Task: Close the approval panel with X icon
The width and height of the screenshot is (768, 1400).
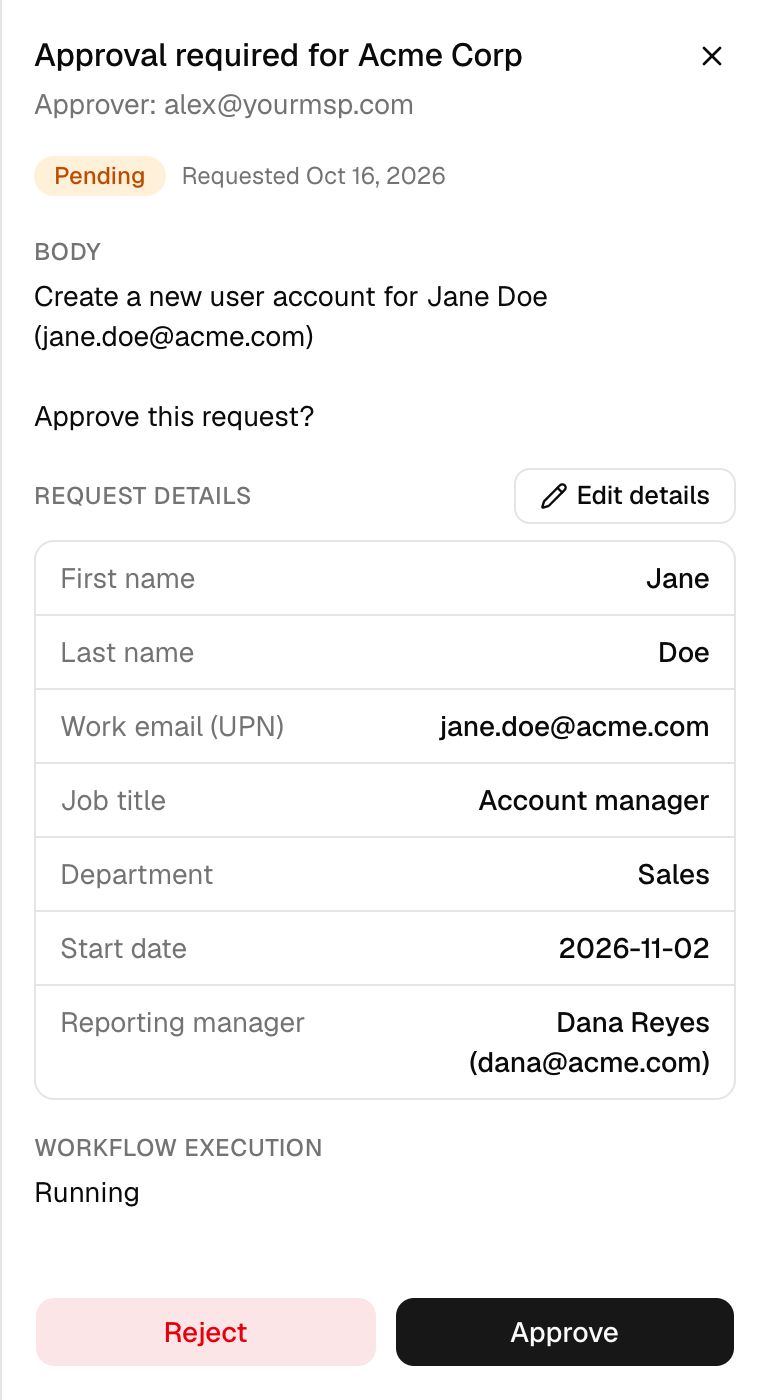Action: pyautogui.click(x=712, y=56)
